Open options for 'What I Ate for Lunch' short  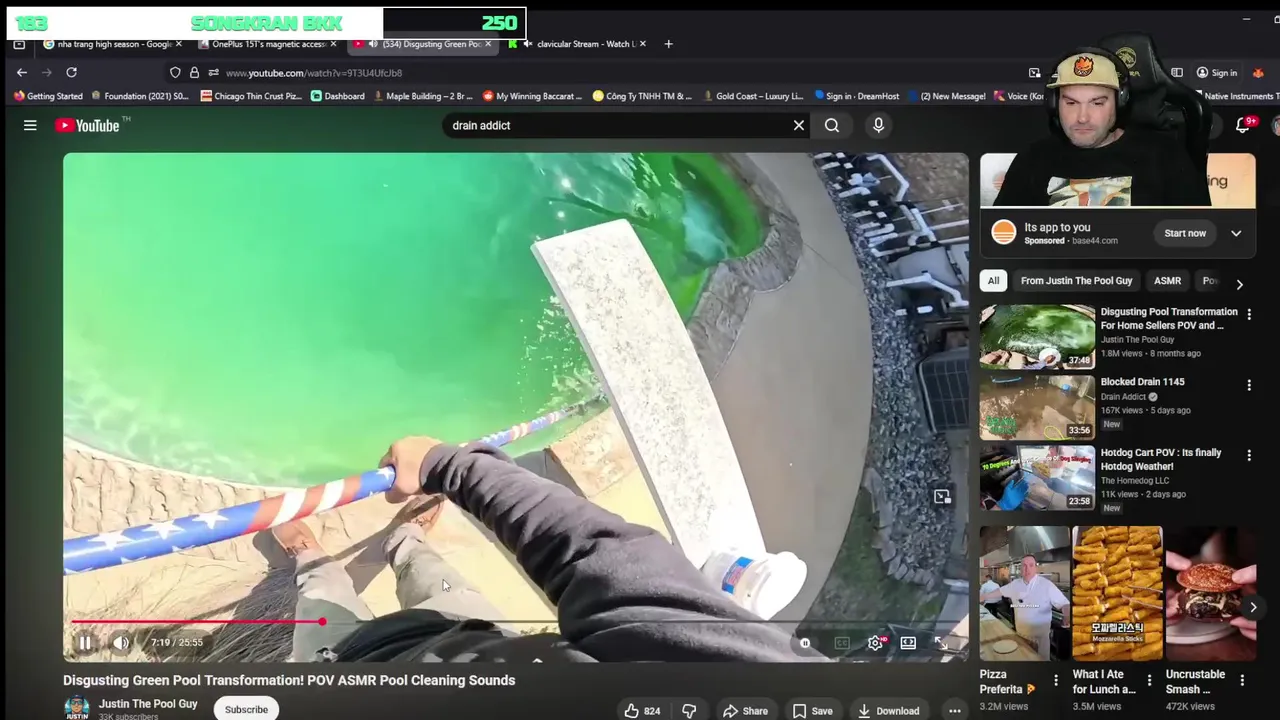pyautogui.click(x=1149, y=680)
